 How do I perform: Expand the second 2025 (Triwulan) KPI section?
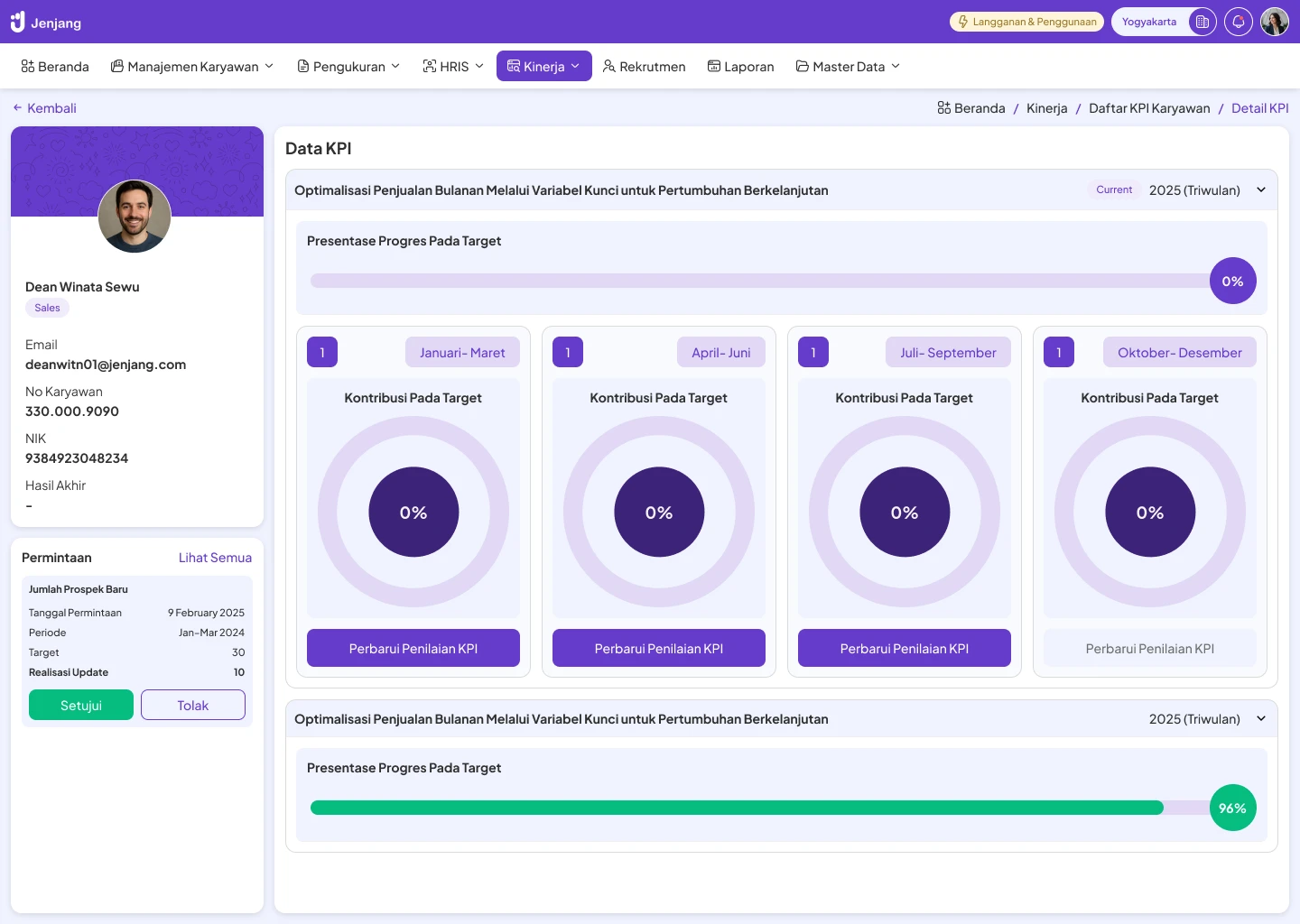point(1261,719)
